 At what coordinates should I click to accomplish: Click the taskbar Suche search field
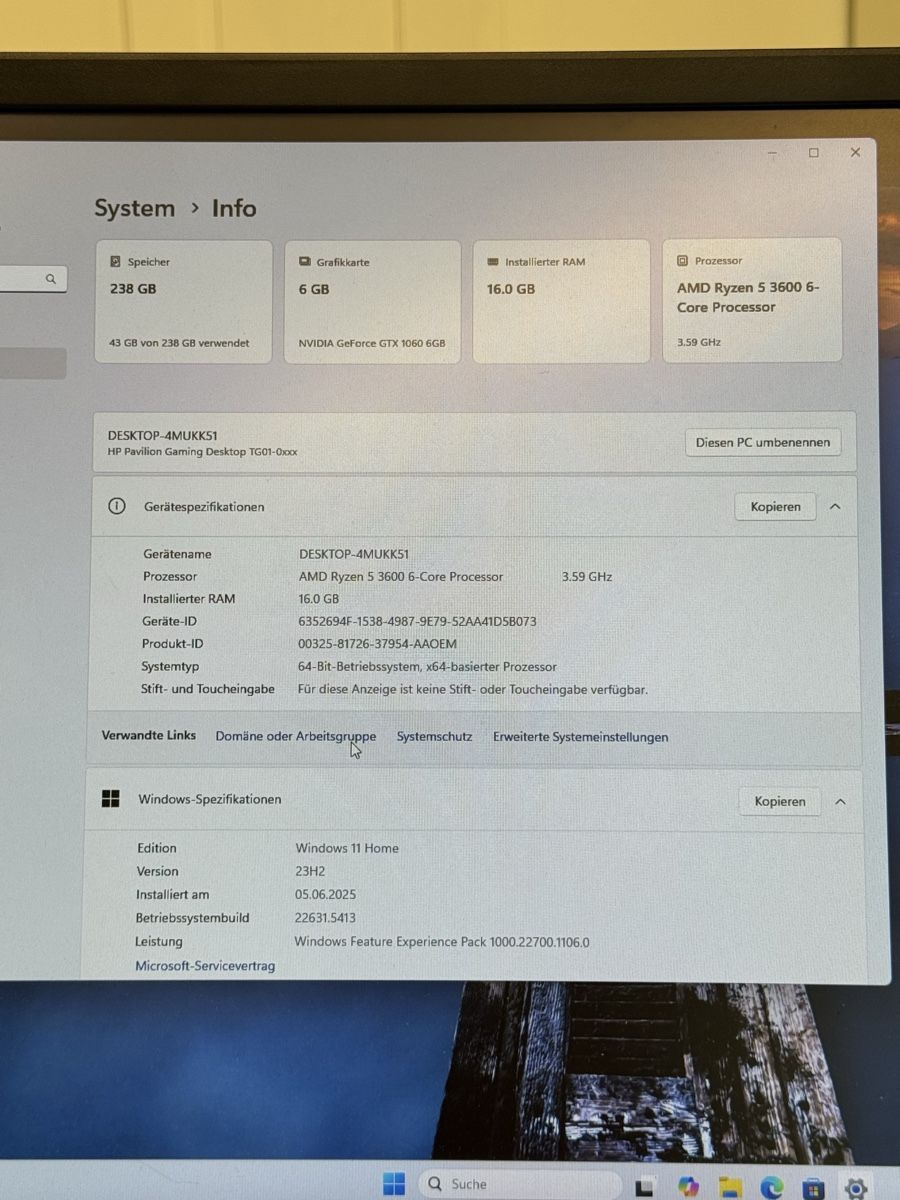coord(518,1184)
